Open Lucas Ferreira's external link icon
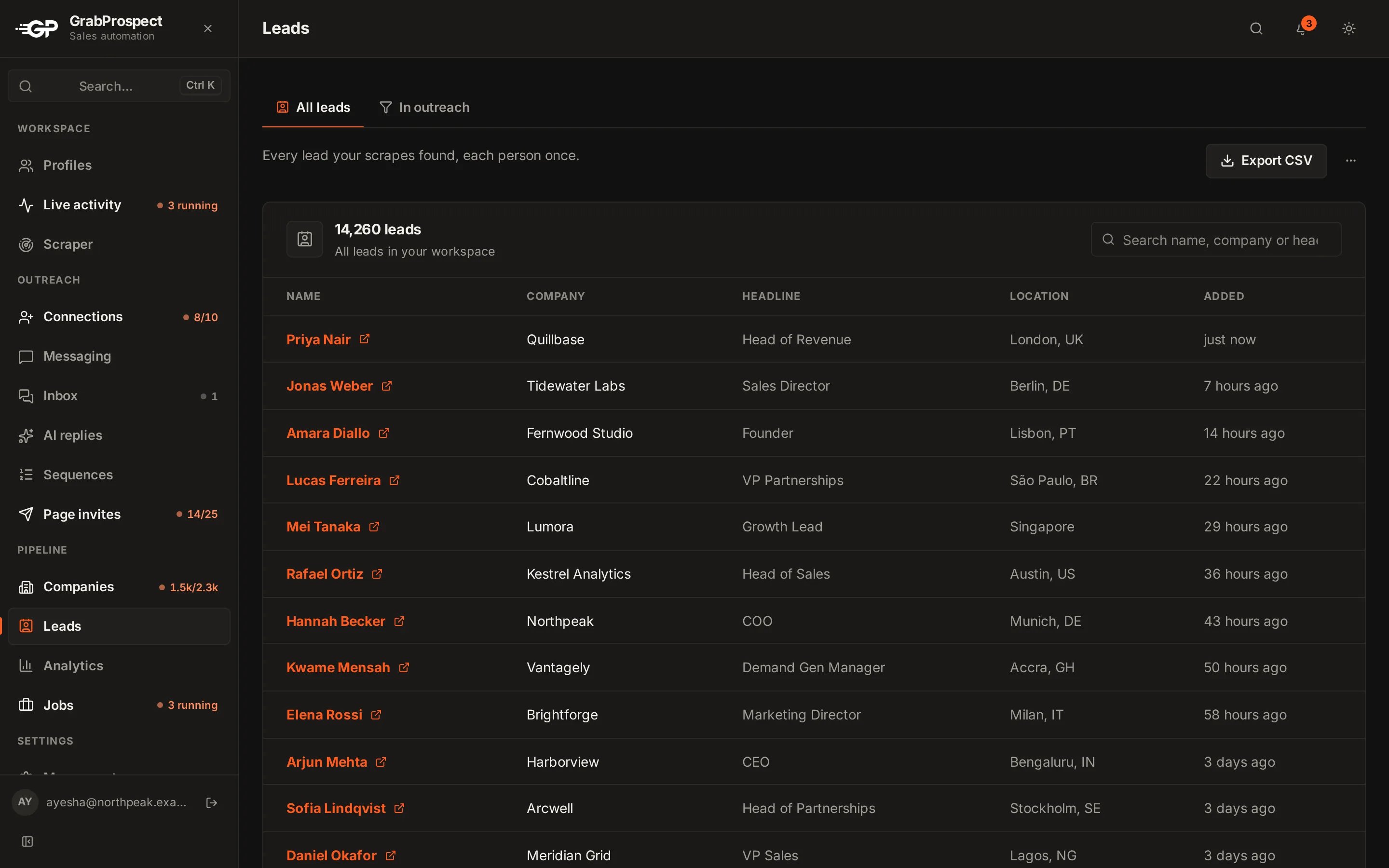The image size is (1389, 868). pyautogui.click(x=395, y=480)
